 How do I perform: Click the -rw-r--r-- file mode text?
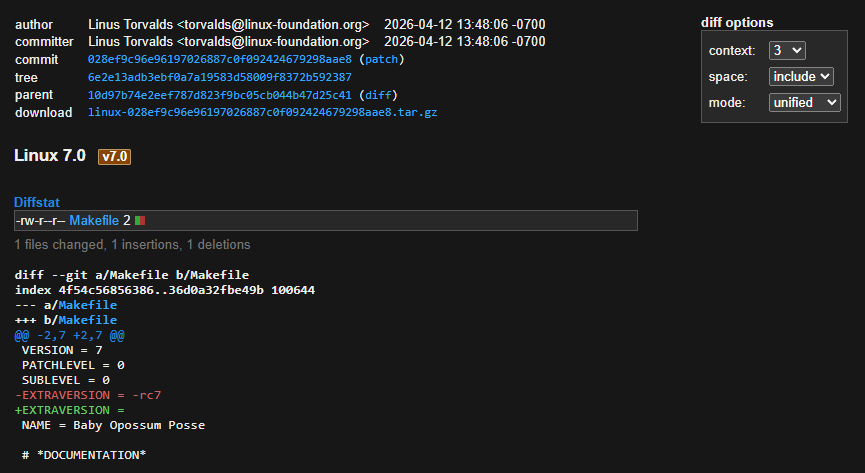pyautogui.click(x=40, y=220)
